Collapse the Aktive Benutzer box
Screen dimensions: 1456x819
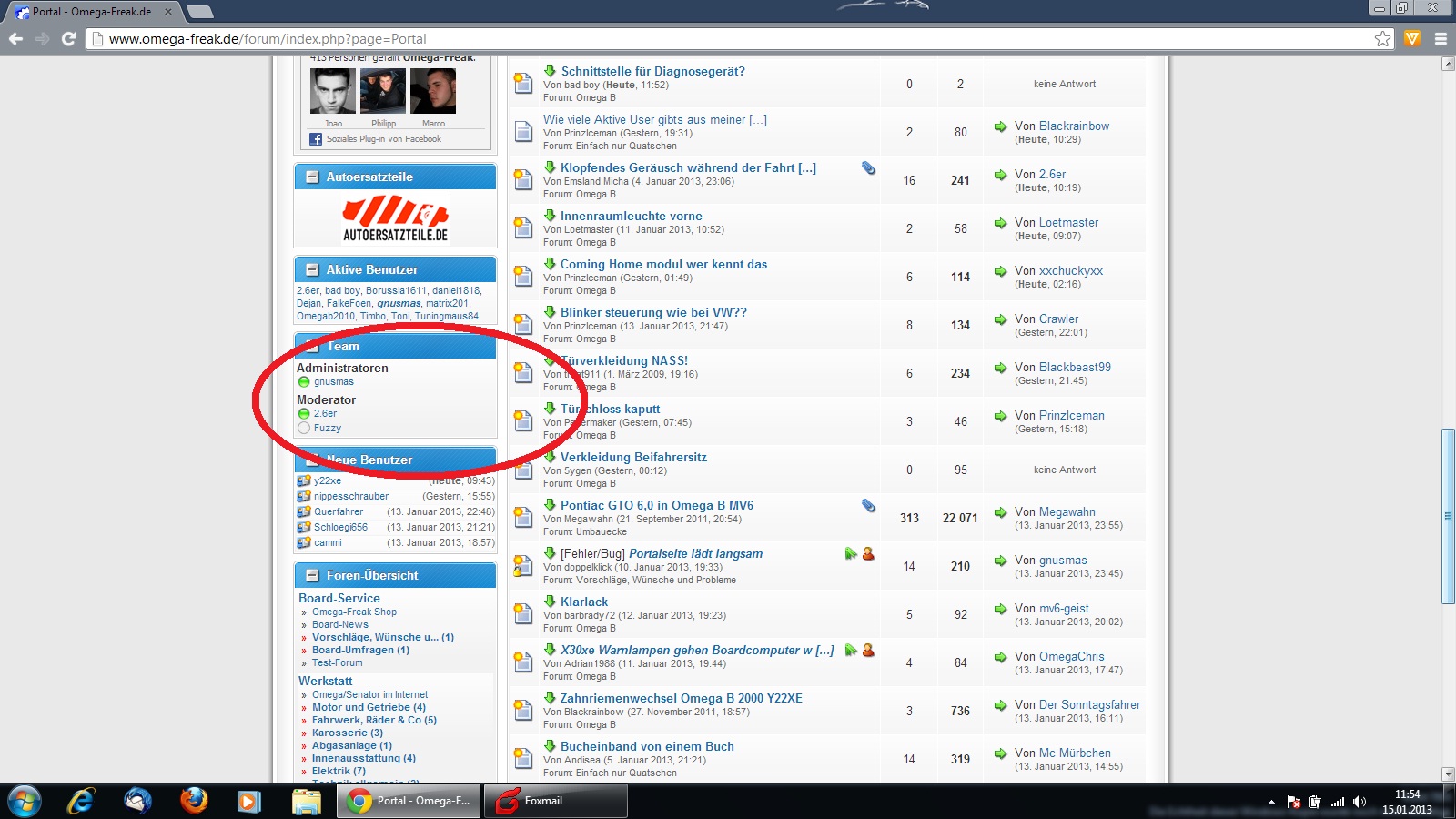click(x=312, y=270)
